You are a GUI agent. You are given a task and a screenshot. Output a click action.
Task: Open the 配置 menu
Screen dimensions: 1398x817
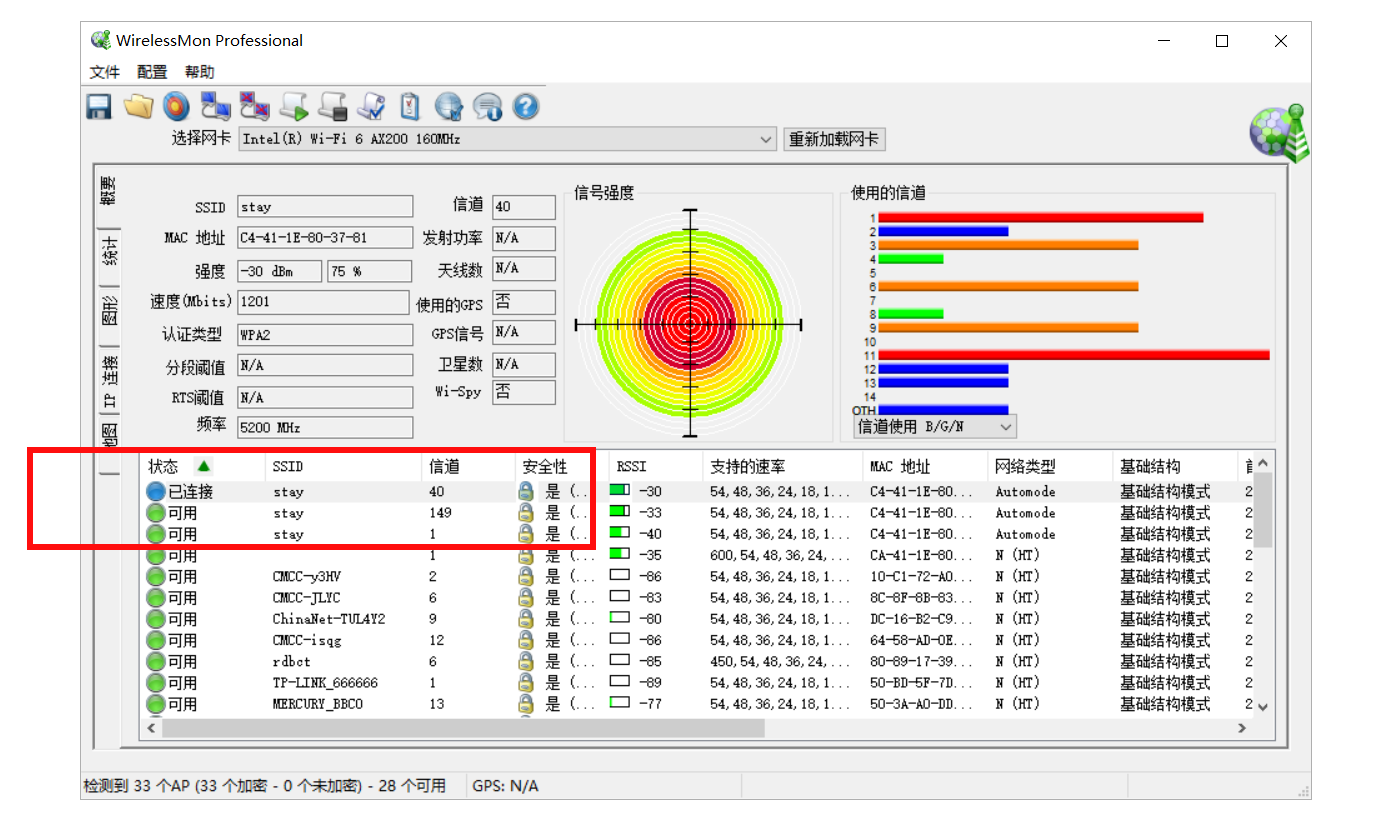pos(152,72)
